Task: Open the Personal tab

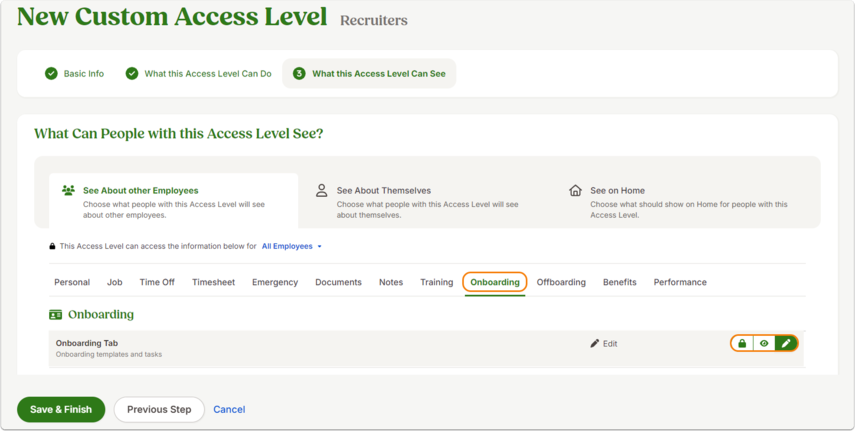Action: pyautogui.click(x=72, y=282)
